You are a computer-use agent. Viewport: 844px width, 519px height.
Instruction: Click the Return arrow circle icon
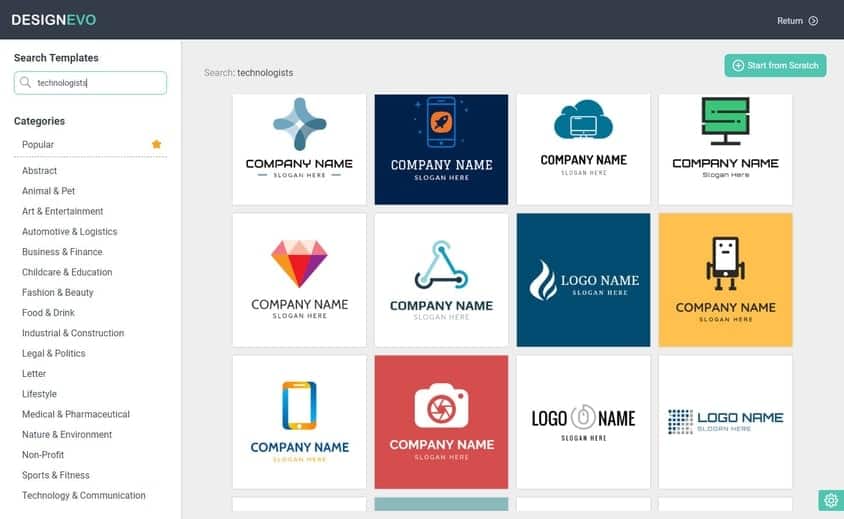click(x=813, y=20)
